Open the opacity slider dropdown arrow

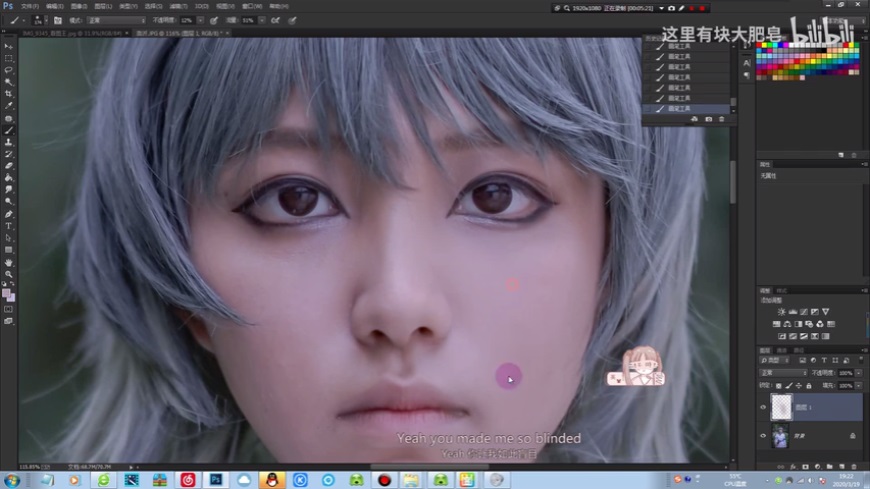click(x=200, y=21)
